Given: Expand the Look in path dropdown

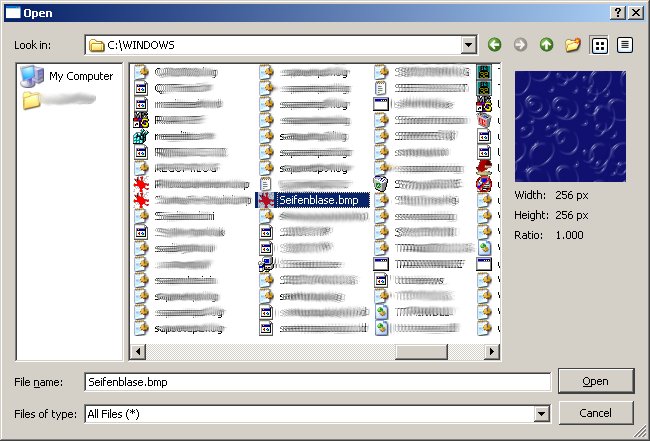Looking at the screenshot, I should [x=468, y=45].
